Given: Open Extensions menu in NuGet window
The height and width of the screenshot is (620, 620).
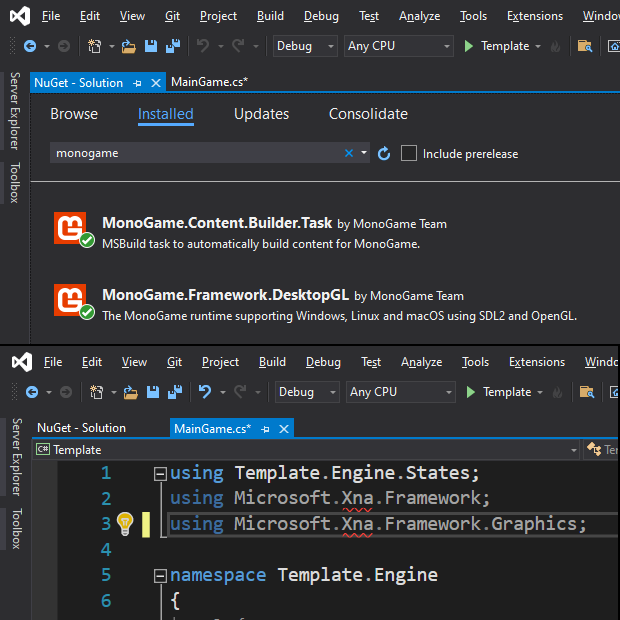Looking at the screenshot, I should point(535,16).
